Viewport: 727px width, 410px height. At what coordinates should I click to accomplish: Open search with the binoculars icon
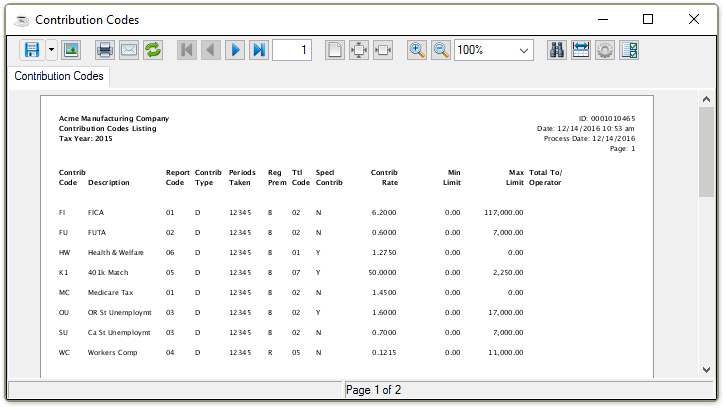557,50
